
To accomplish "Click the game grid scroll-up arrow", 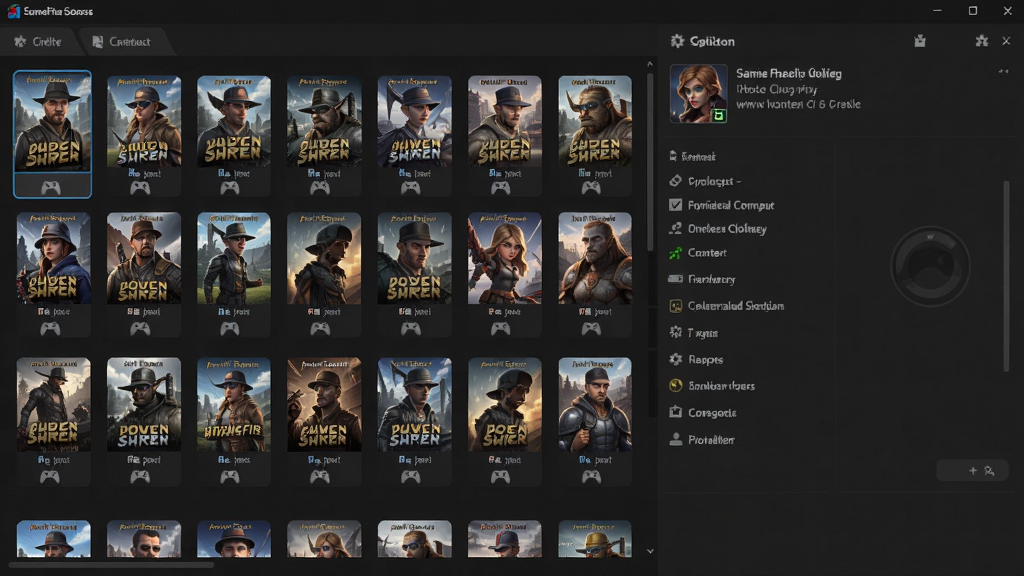I will [x=650, y=64].
